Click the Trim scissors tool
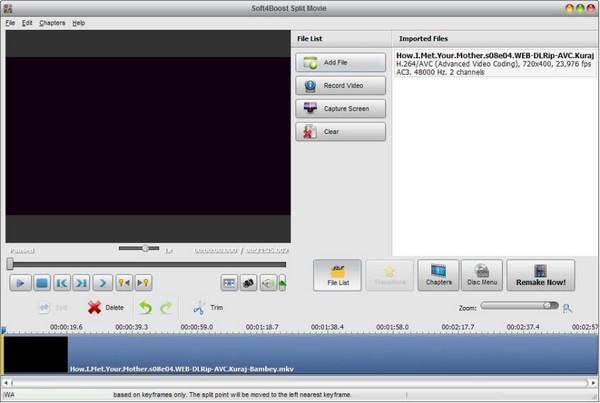Viewport: 600px width, 403px height. tap(207, 308)
